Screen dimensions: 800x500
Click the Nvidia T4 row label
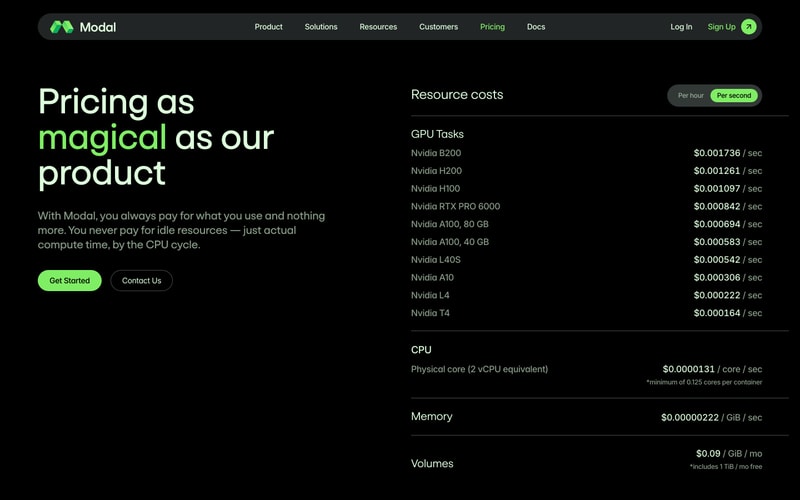tap(430, 313)
